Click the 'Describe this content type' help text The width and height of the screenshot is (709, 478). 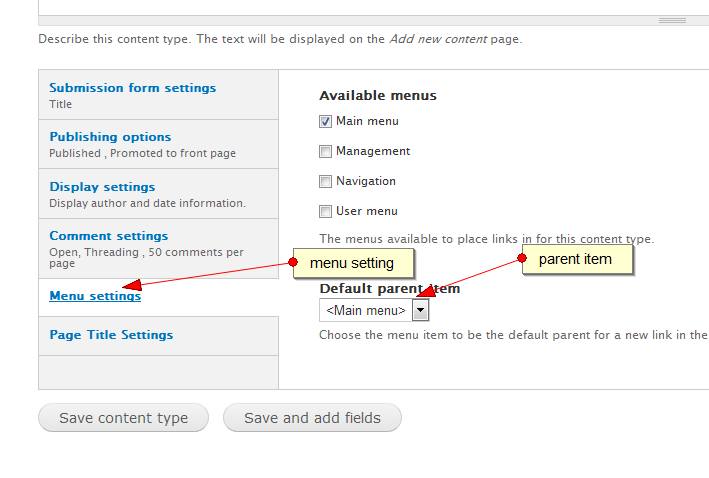click(x=280, y=39)
